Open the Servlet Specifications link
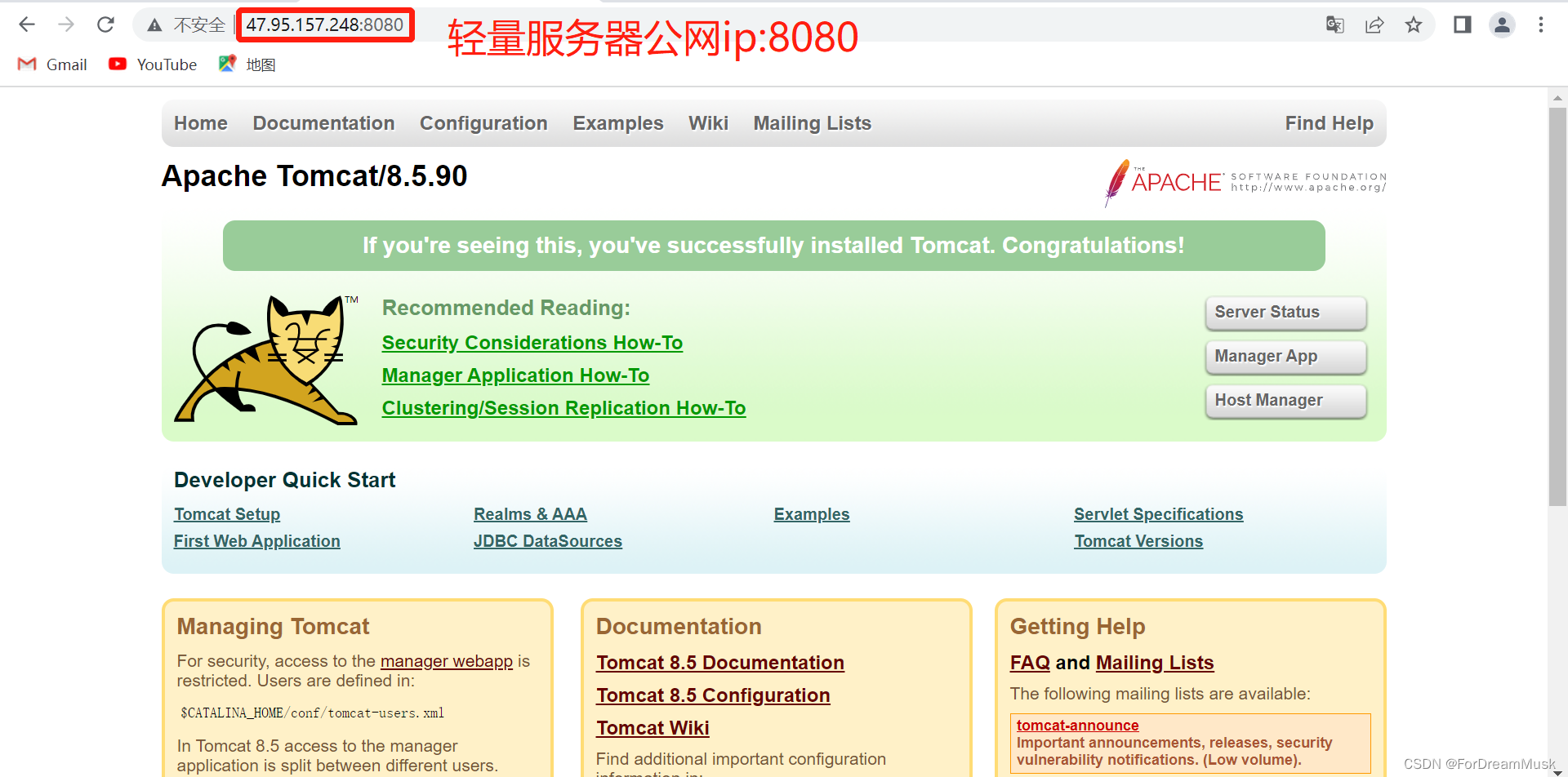 pyautogui.click(x=1159, y=514)
